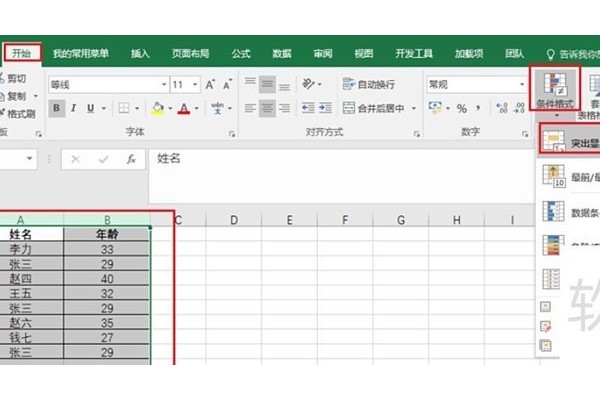Click the accounting number format icon
Screen dimensions: 600x400
coord(435,108)
